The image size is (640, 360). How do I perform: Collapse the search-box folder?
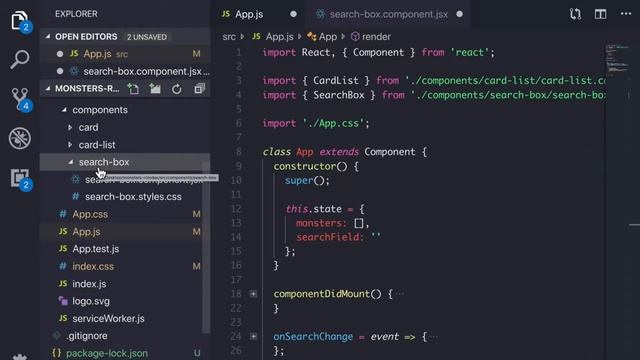[70, 162]
